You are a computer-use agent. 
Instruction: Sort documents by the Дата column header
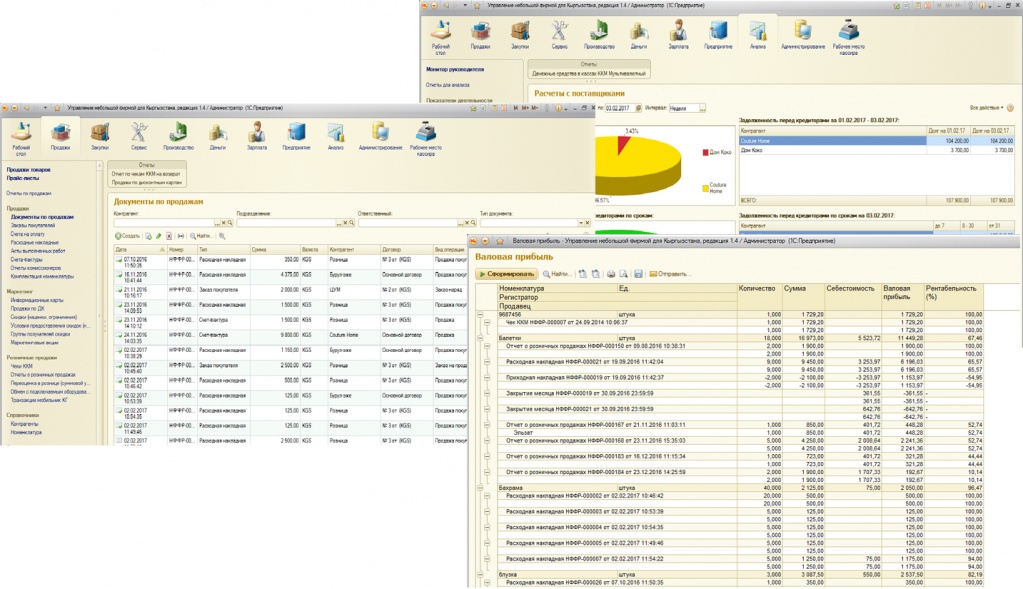click(140, 250)
